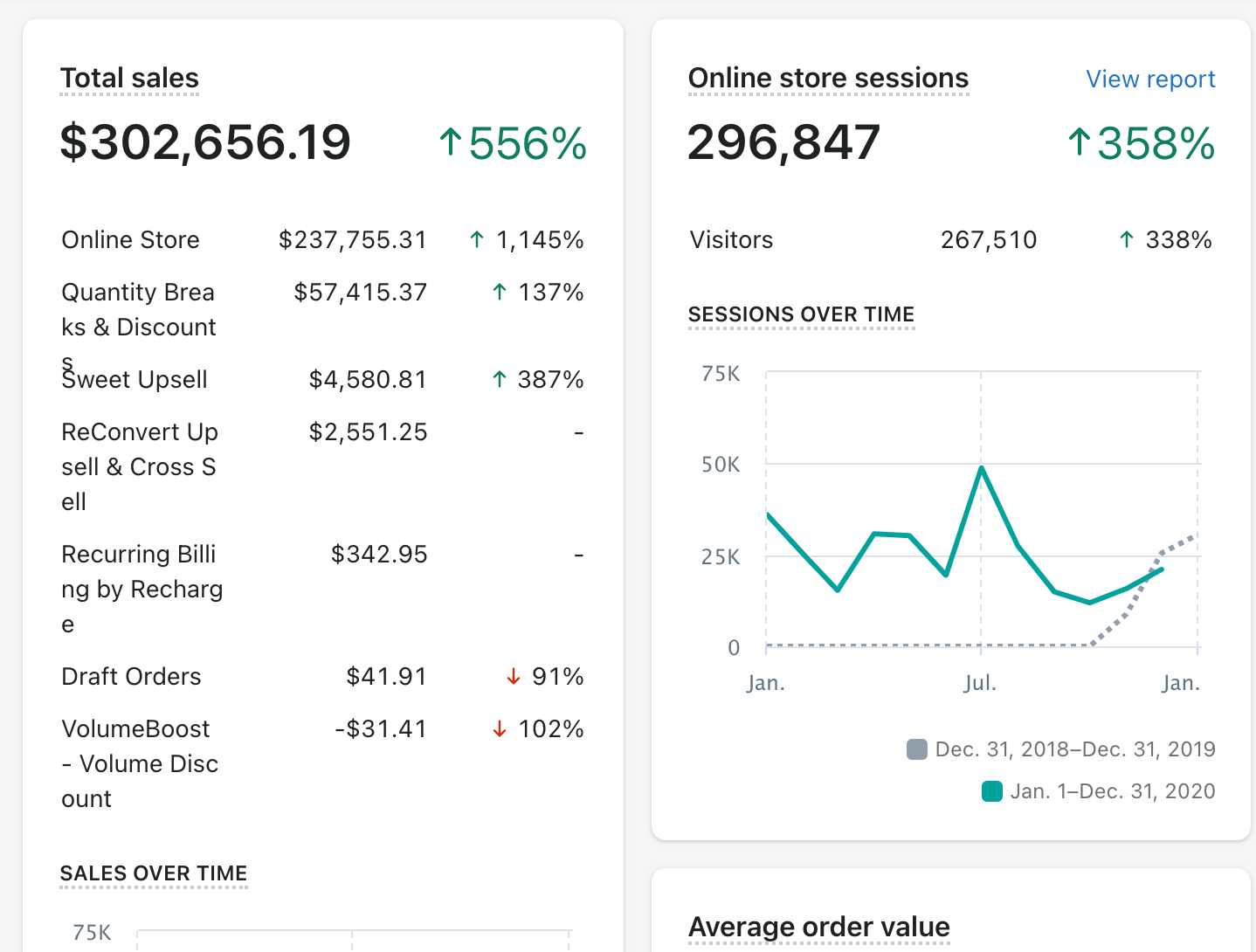Click the Jul. label under the sessions chart
Screen dimensions: 1256x952
click(980, 683)
